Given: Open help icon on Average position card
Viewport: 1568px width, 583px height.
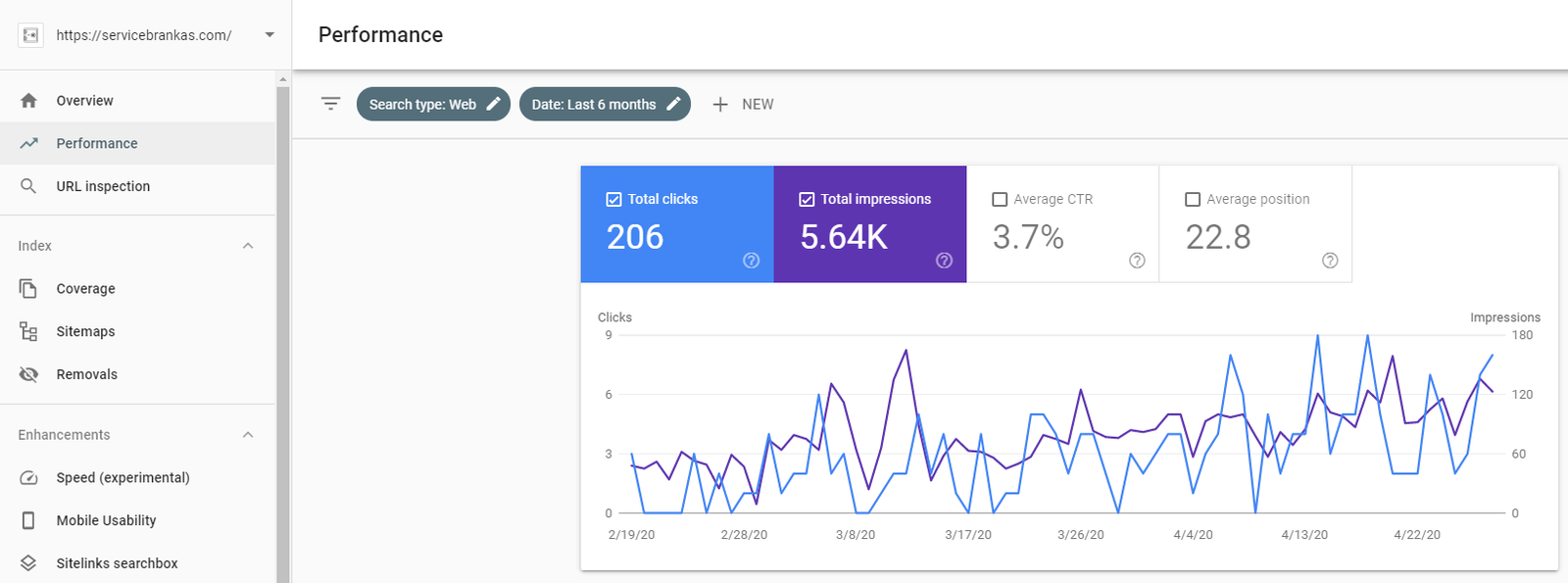Looking at the screenshot, I should click(1330, 260).
